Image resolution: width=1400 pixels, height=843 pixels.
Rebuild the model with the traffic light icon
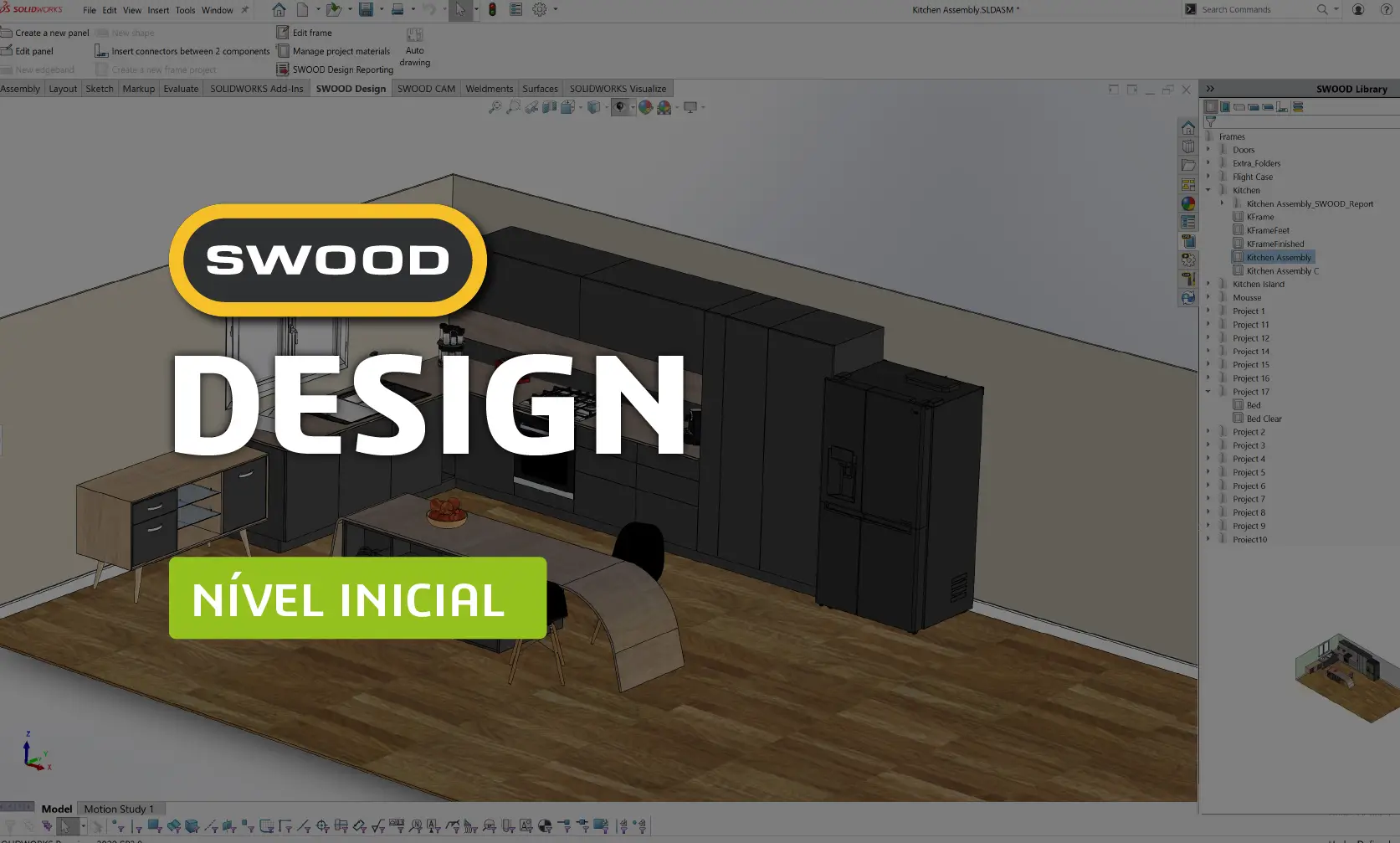coord(492,10)
